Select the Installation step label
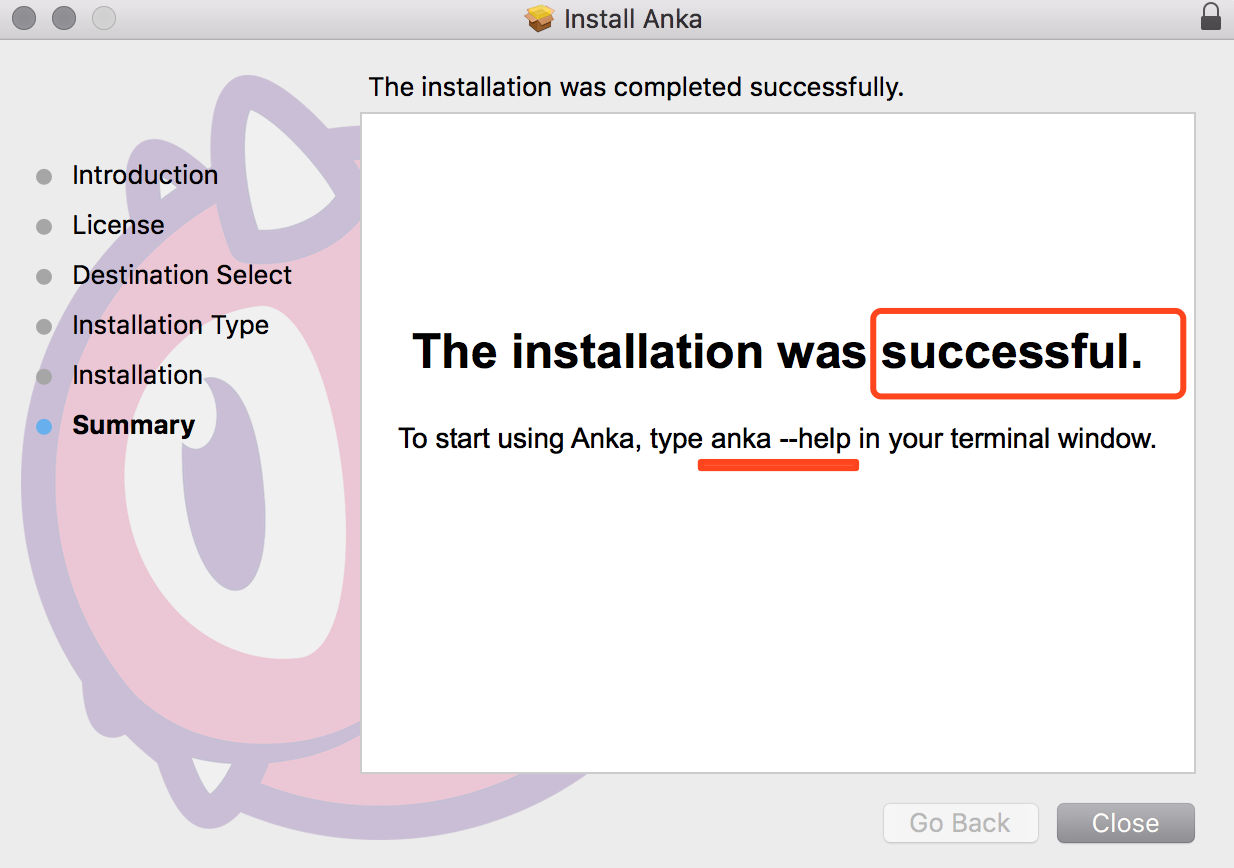1234x868 pixels. 137,375
